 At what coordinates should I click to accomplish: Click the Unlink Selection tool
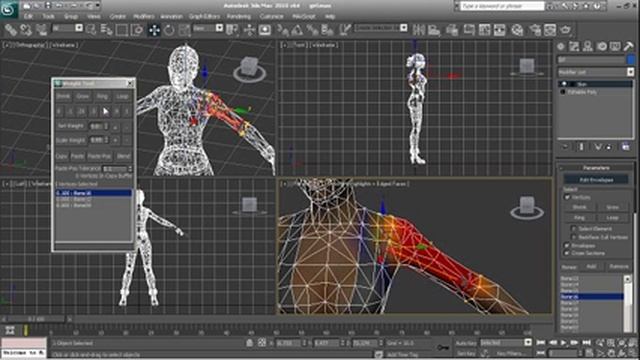[x=26, y=29]
